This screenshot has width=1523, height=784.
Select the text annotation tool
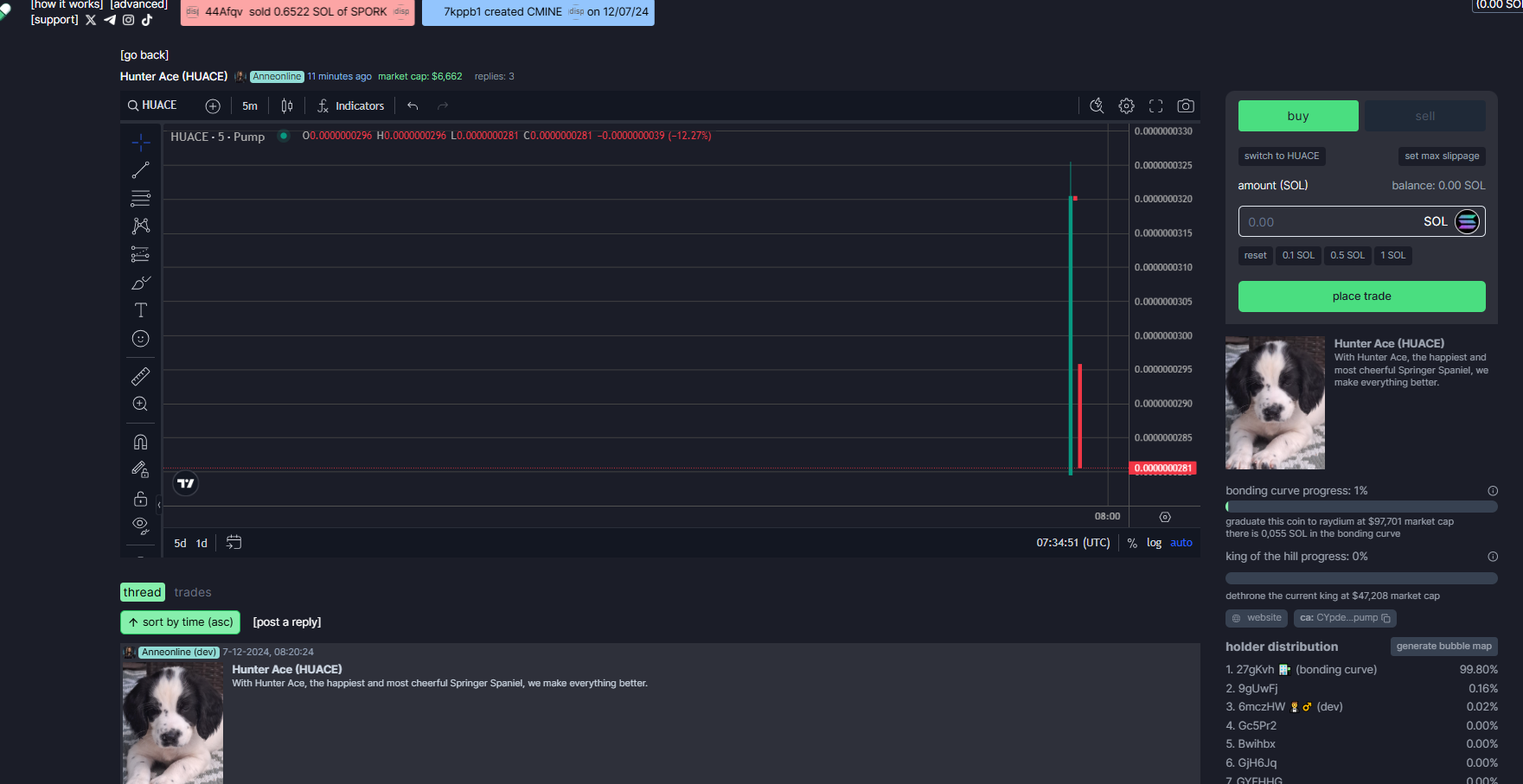point(140,310)
